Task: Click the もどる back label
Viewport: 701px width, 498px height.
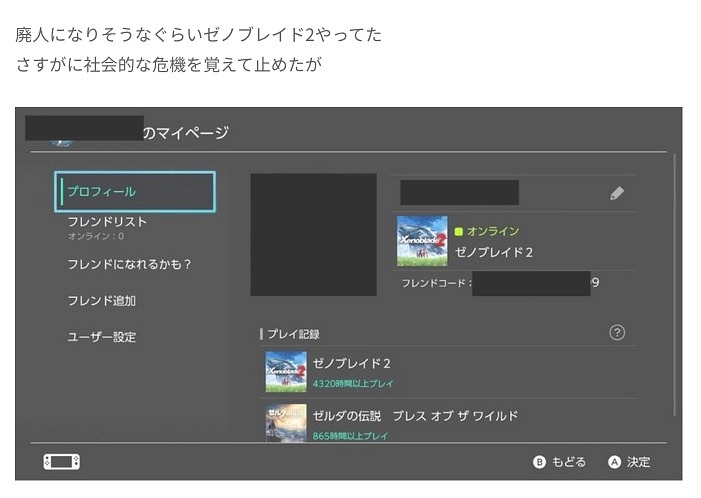Action: 569,462
